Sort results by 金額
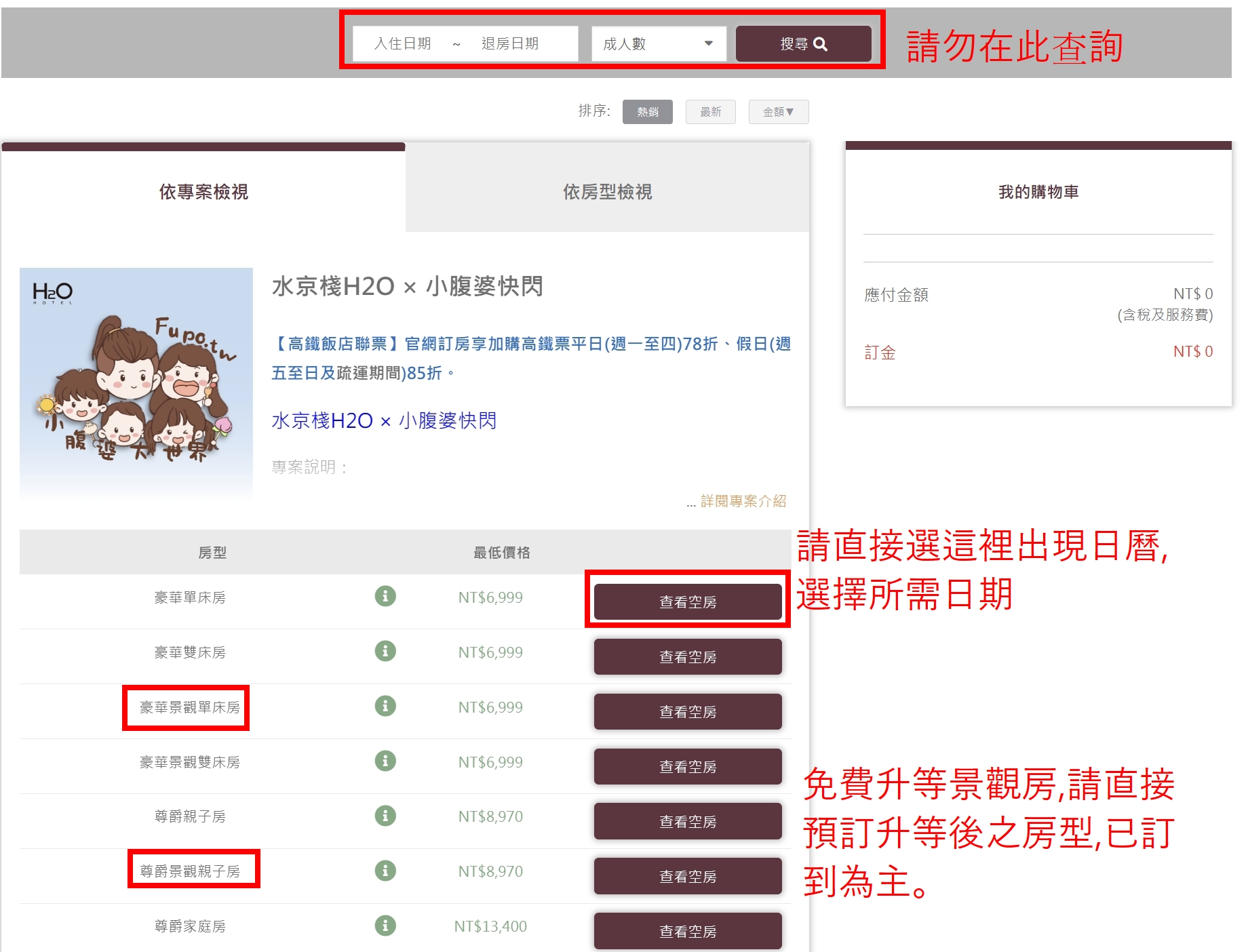Image resolution: width=1248 pixels, height=952 pixels. [778, 112]
